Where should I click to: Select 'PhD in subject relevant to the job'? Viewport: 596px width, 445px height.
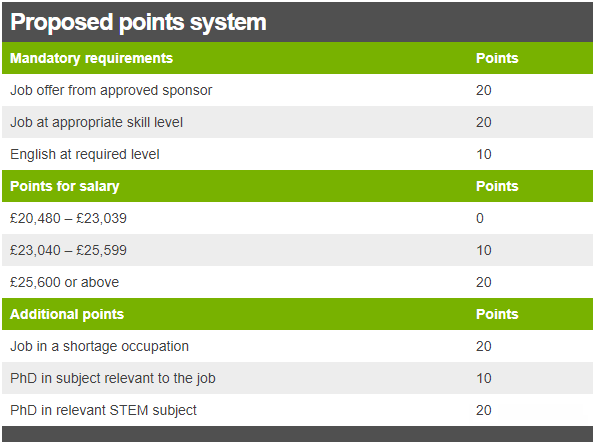113,378
